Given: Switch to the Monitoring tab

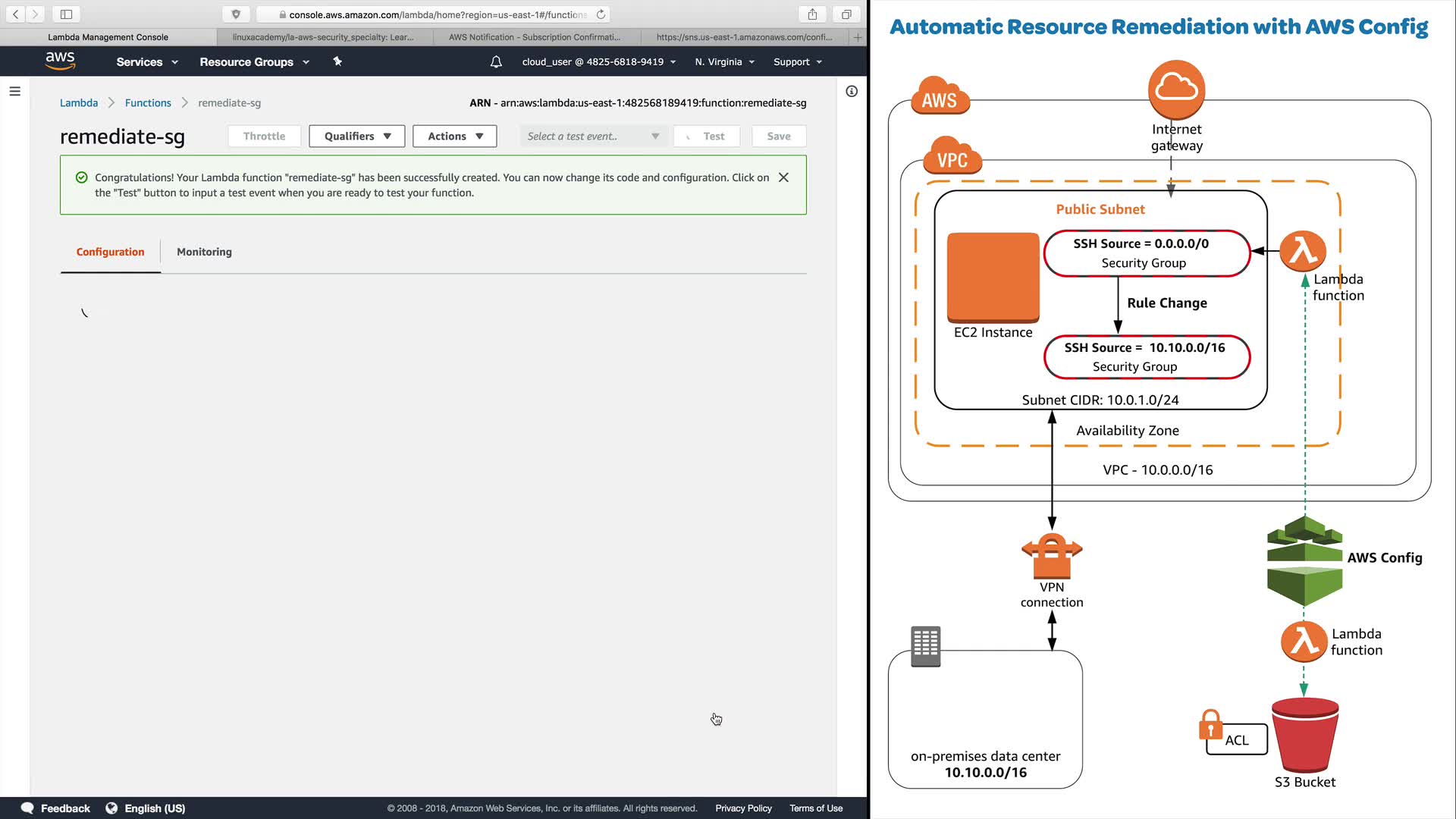Looking at the screenshot, I should point(204,252).
